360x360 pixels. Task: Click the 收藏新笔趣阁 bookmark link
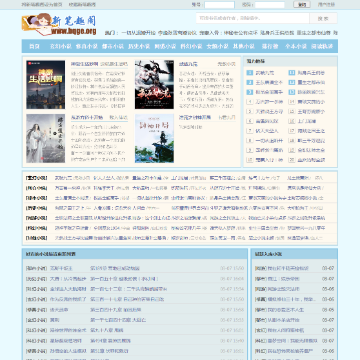82,5
